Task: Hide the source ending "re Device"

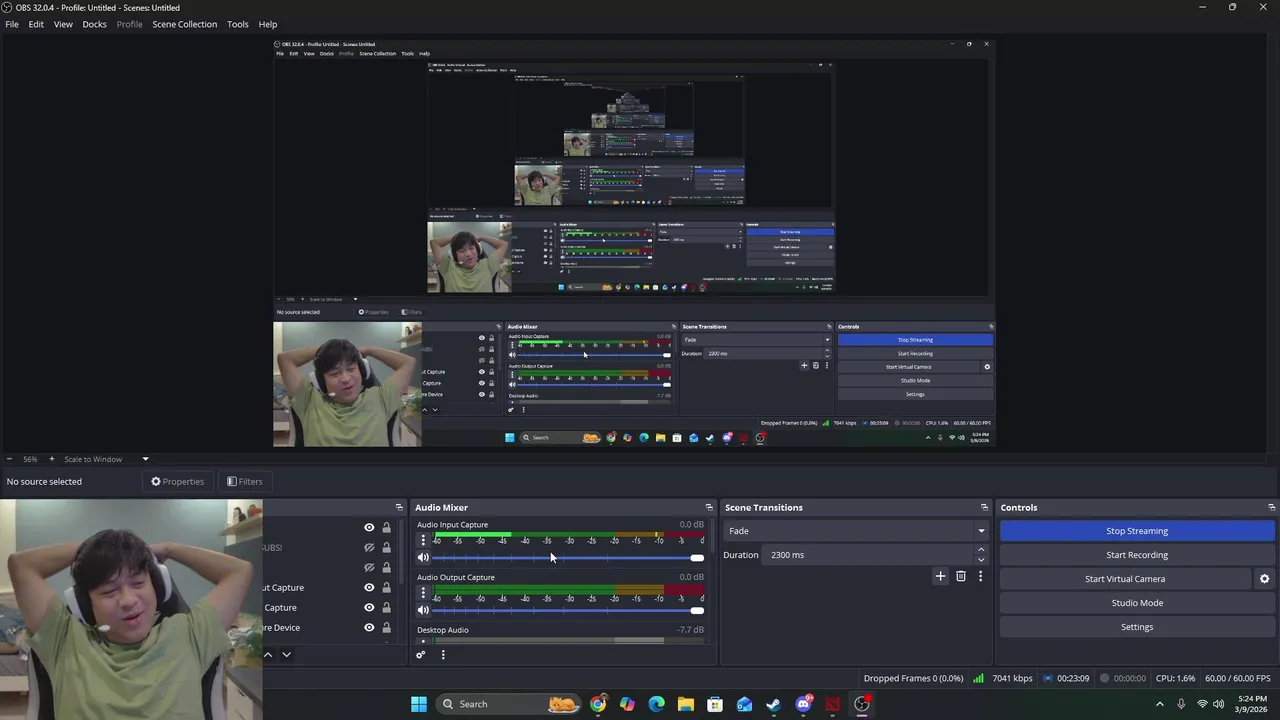Action: [369, 628]
